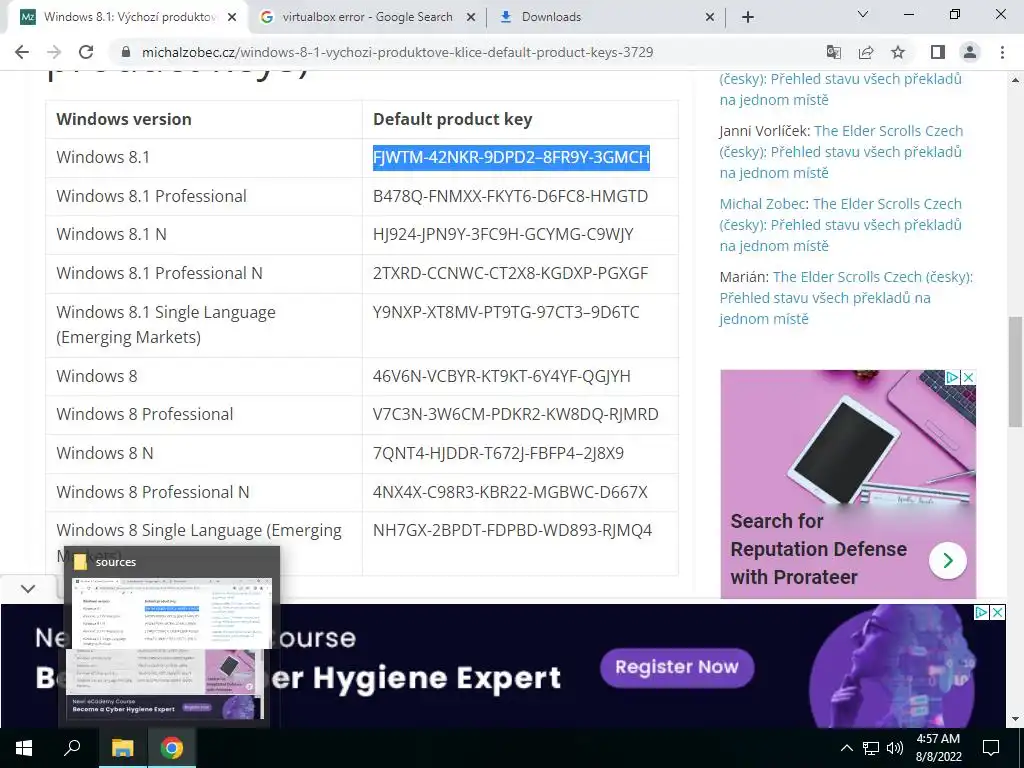
Task: Click the Windows version column header
Action: pyautogui.click(x=124, y=119)
